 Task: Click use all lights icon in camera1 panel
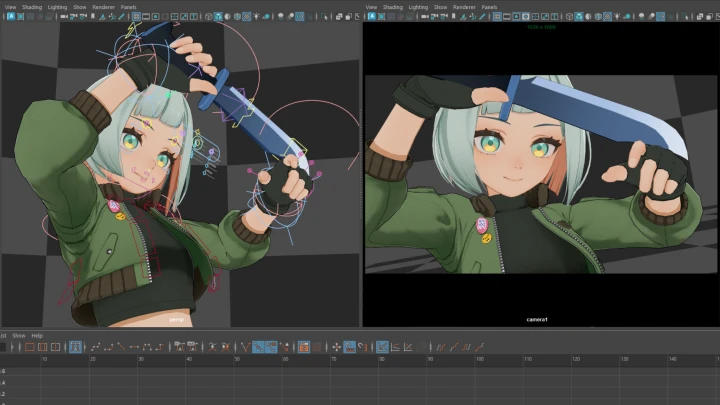pyautogui.click(x=617, y=17)
